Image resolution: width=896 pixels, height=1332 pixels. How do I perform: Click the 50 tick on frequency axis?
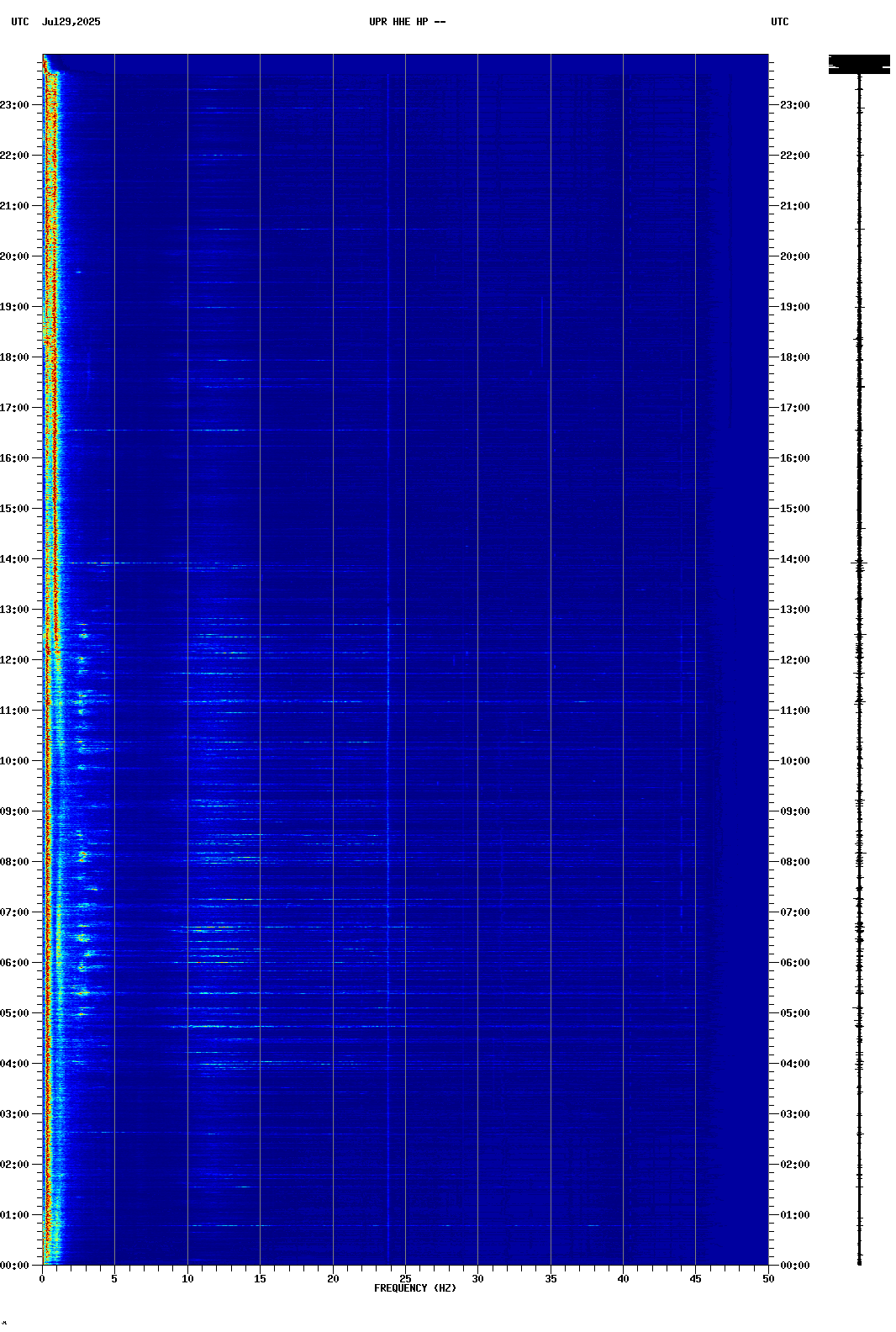[768, 1279]
